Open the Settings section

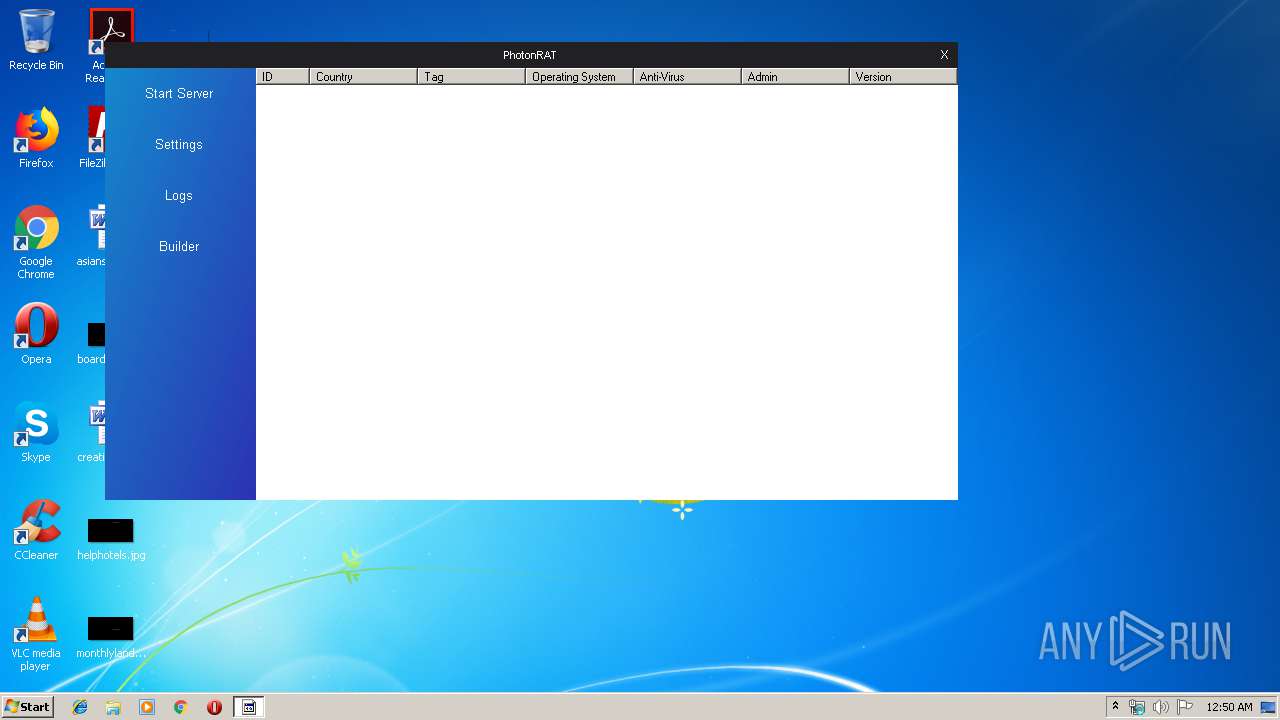click(179, 144)
